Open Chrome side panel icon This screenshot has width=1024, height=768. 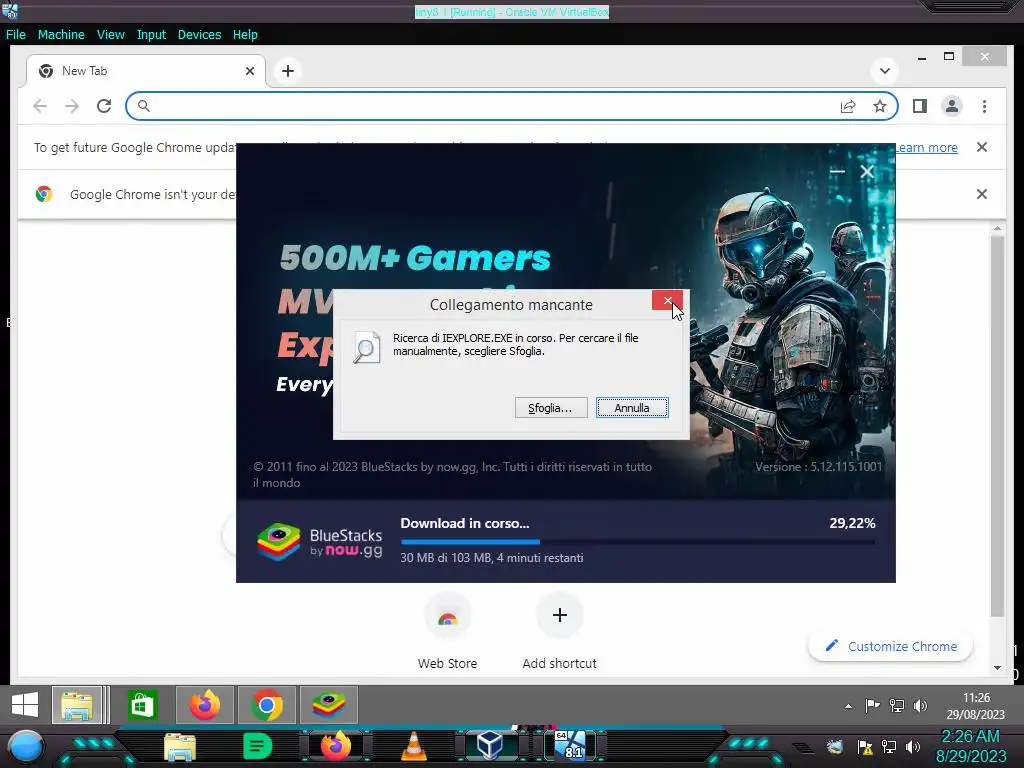[x=920, y=106]
